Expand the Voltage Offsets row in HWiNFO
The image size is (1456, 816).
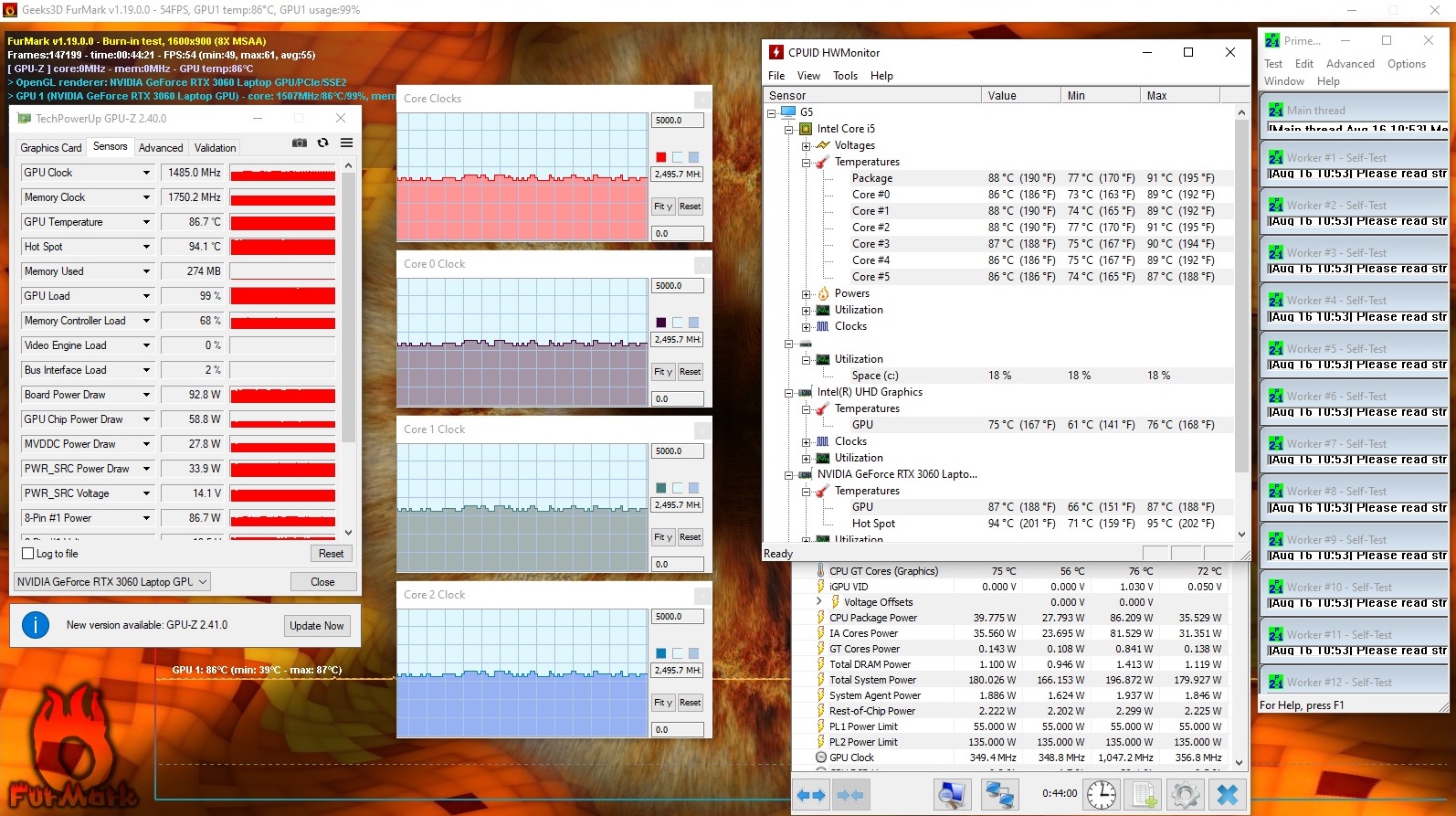coord(819,602)
